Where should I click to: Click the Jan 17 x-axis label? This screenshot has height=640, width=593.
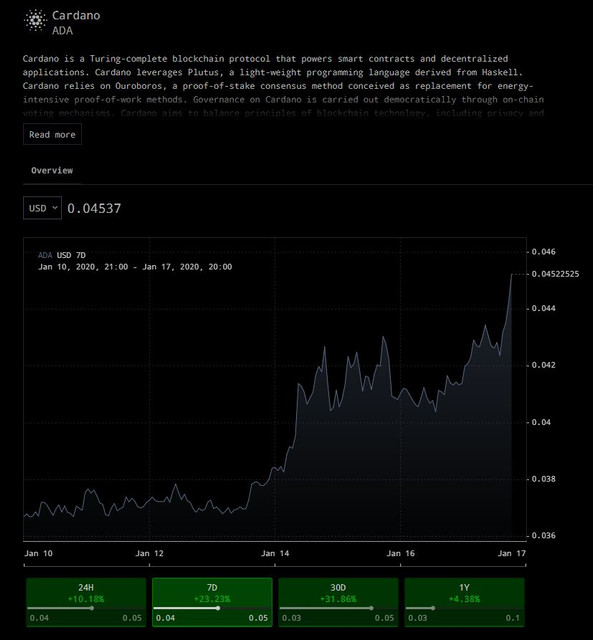coord(512,553)
